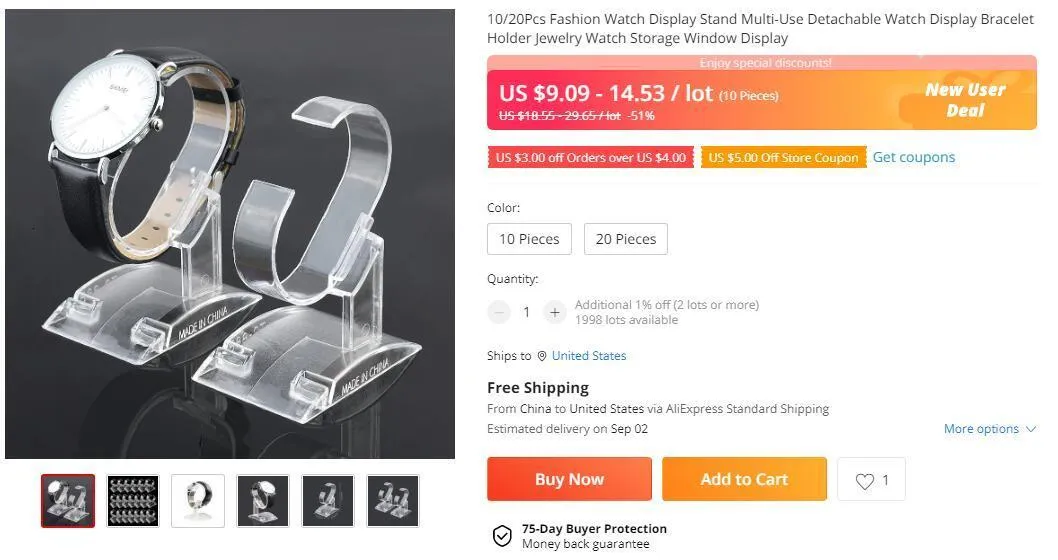Viewport: 1058px width, 560px height.
Task: Open the Get coupons link
Action: (x=914, y=157)
